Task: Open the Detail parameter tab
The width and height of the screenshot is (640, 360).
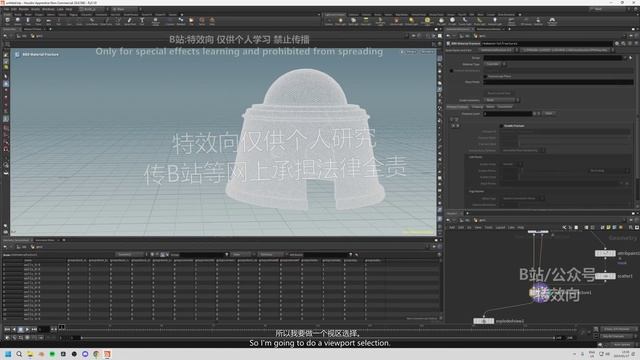Action: (x=490, y=107)
